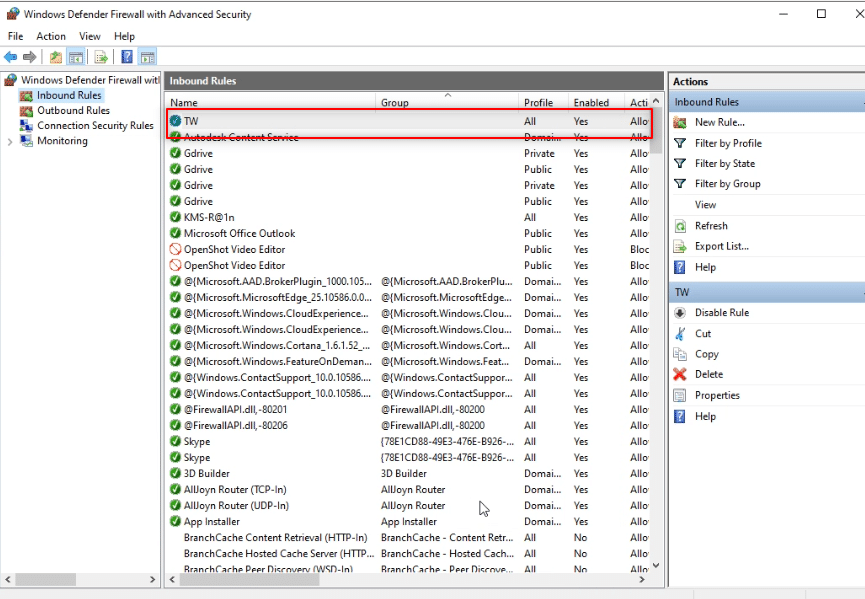Open the Help menu
This screenshot has width=865, height=599.
point(124,36)
